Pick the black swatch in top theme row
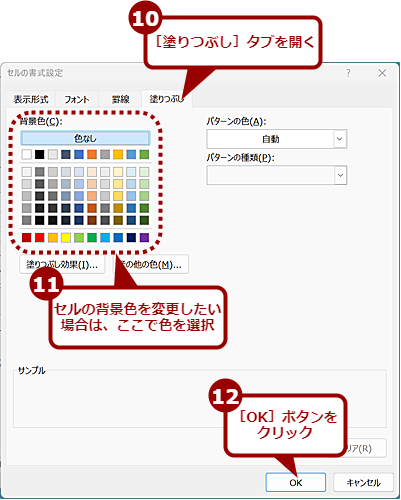The width and height of the screenshot is (401, 500). 40,154
